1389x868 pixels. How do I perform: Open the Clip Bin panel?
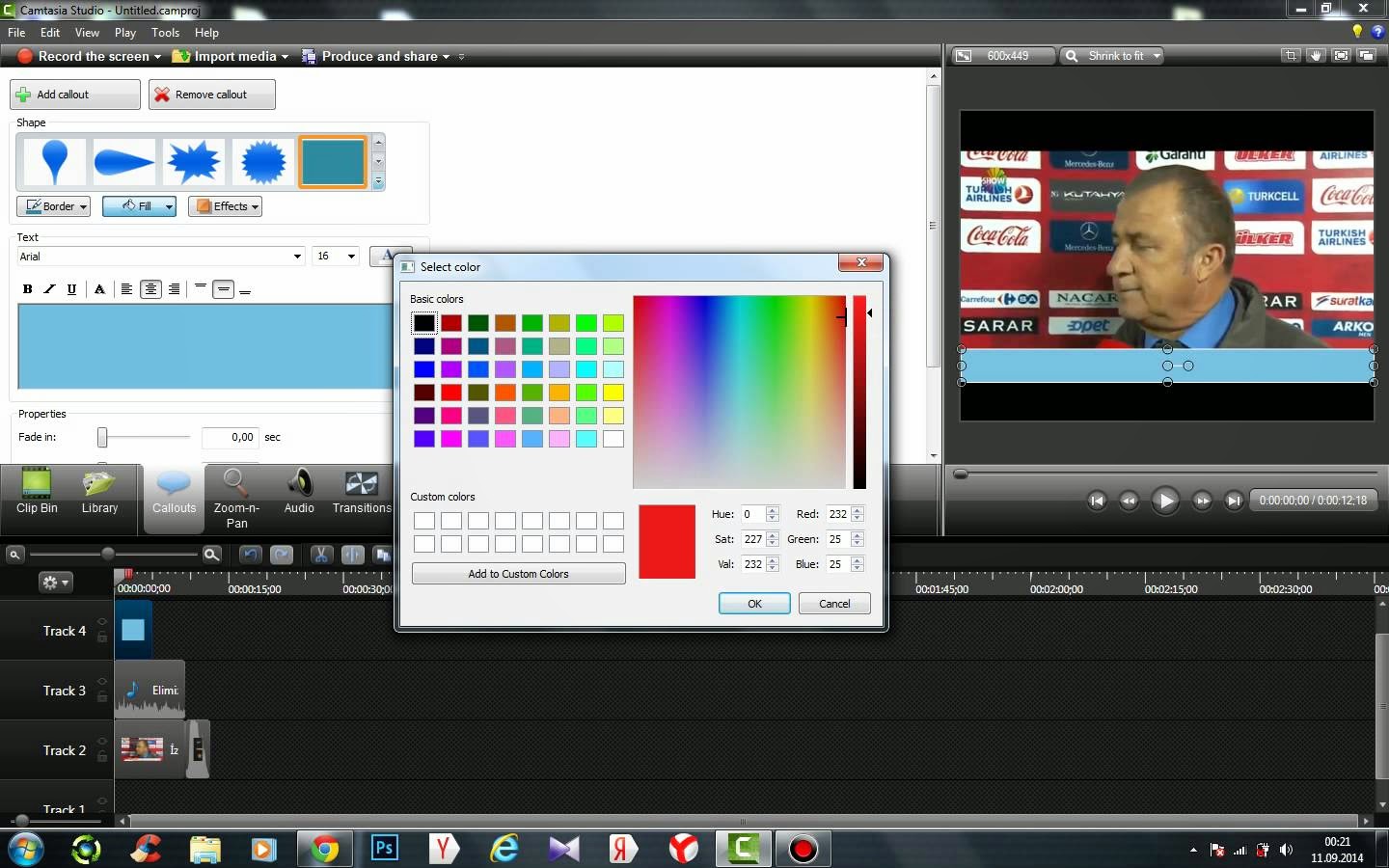(x=37, y=490)
